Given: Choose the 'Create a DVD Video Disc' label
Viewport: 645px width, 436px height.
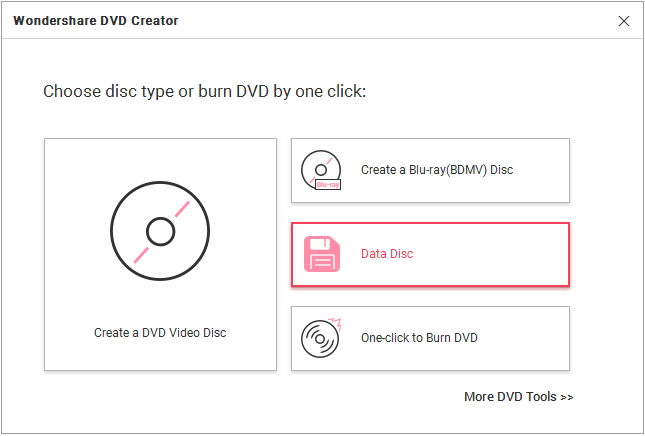Looking at the screenshot, I should pyautogui.click(x=160, y=333).
